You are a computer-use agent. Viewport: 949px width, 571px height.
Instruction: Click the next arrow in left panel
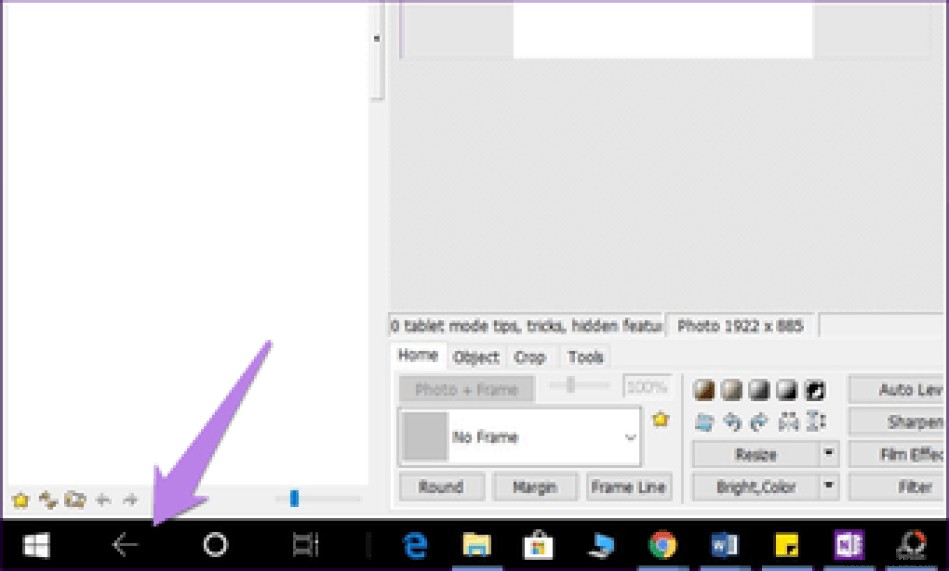point(130,500)
